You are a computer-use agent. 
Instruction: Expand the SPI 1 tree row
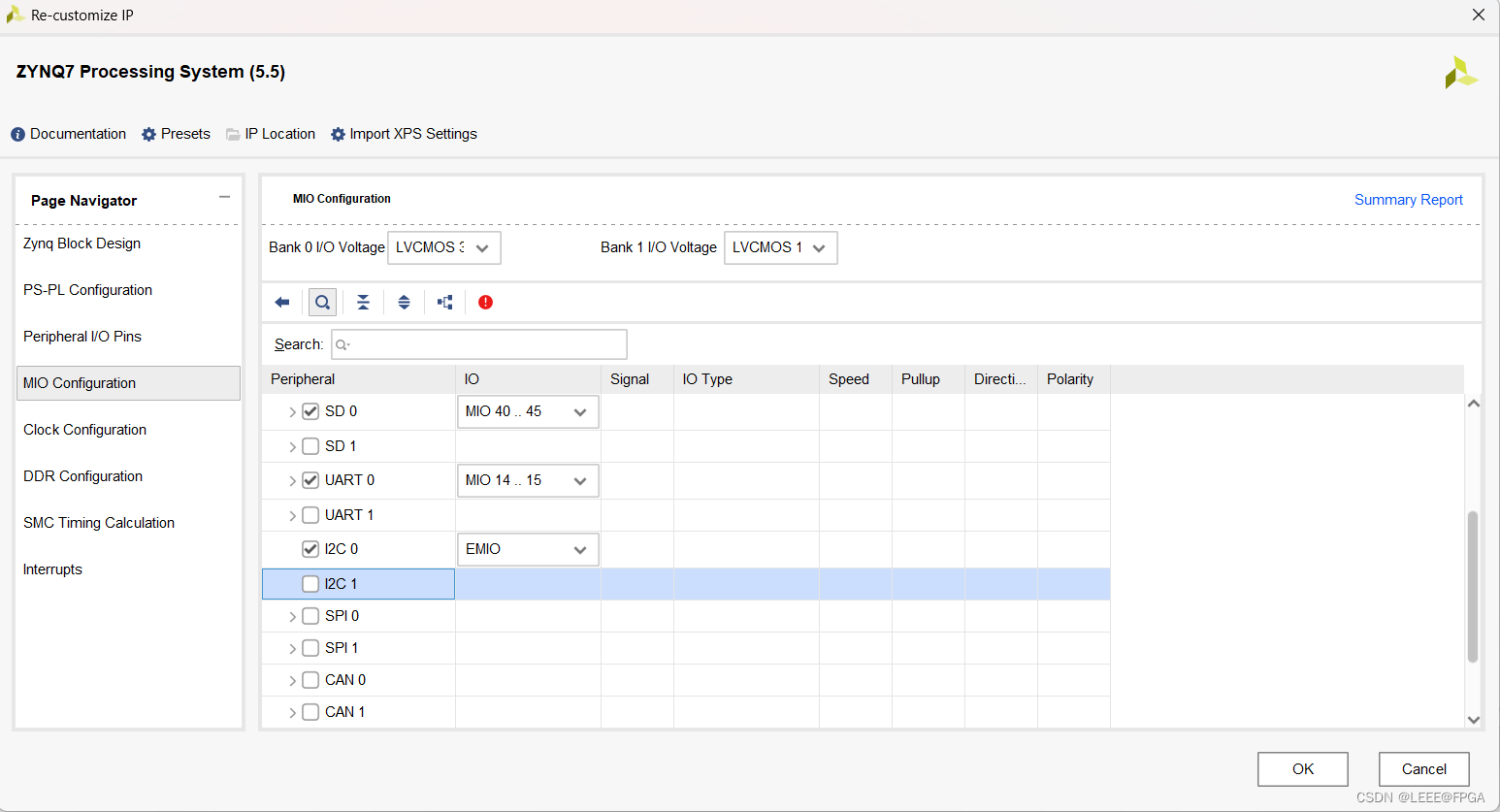point(292,649)
